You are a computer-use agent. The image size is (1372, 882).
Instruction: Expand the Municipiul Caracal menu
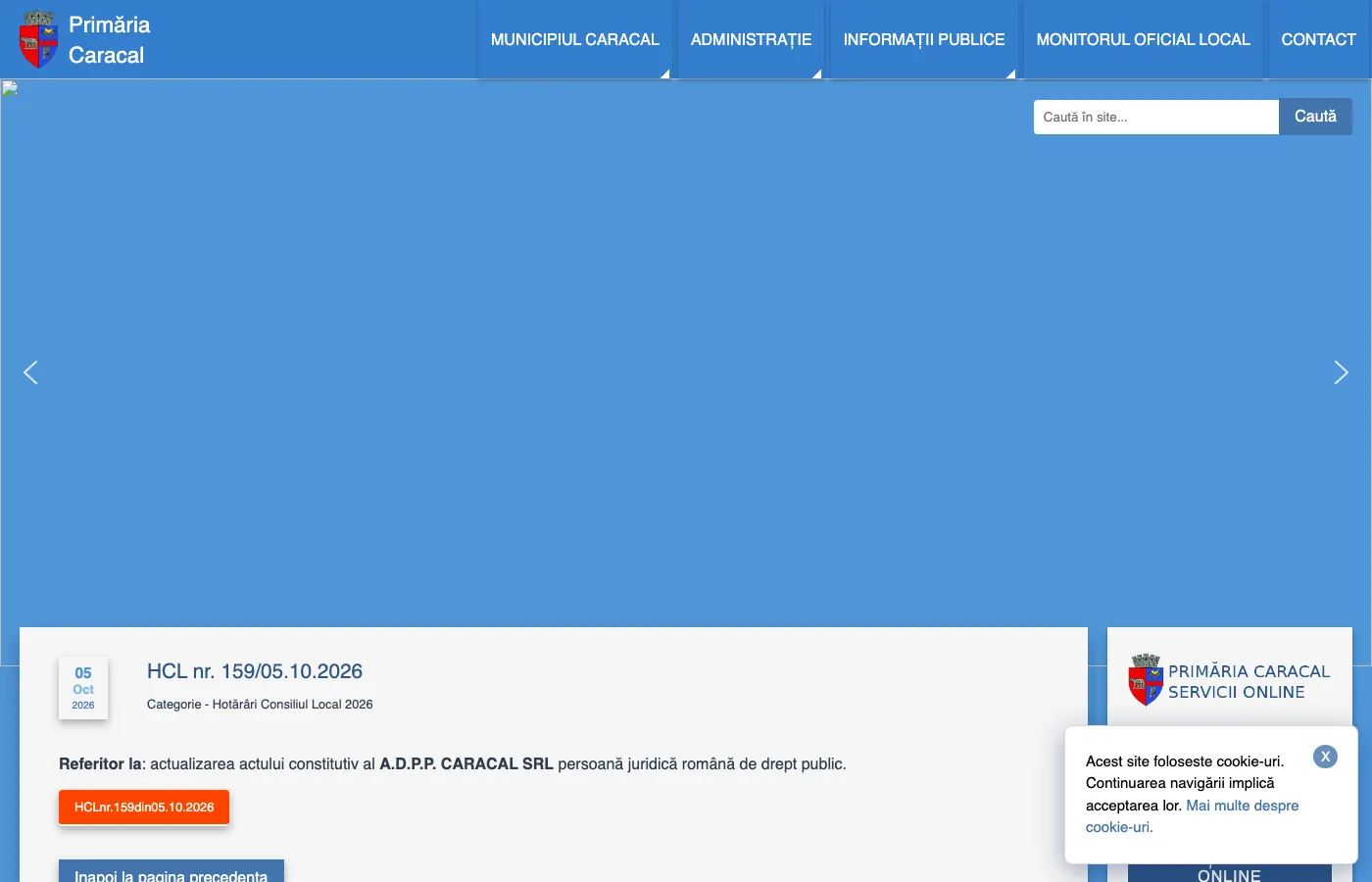click(575, 39)
